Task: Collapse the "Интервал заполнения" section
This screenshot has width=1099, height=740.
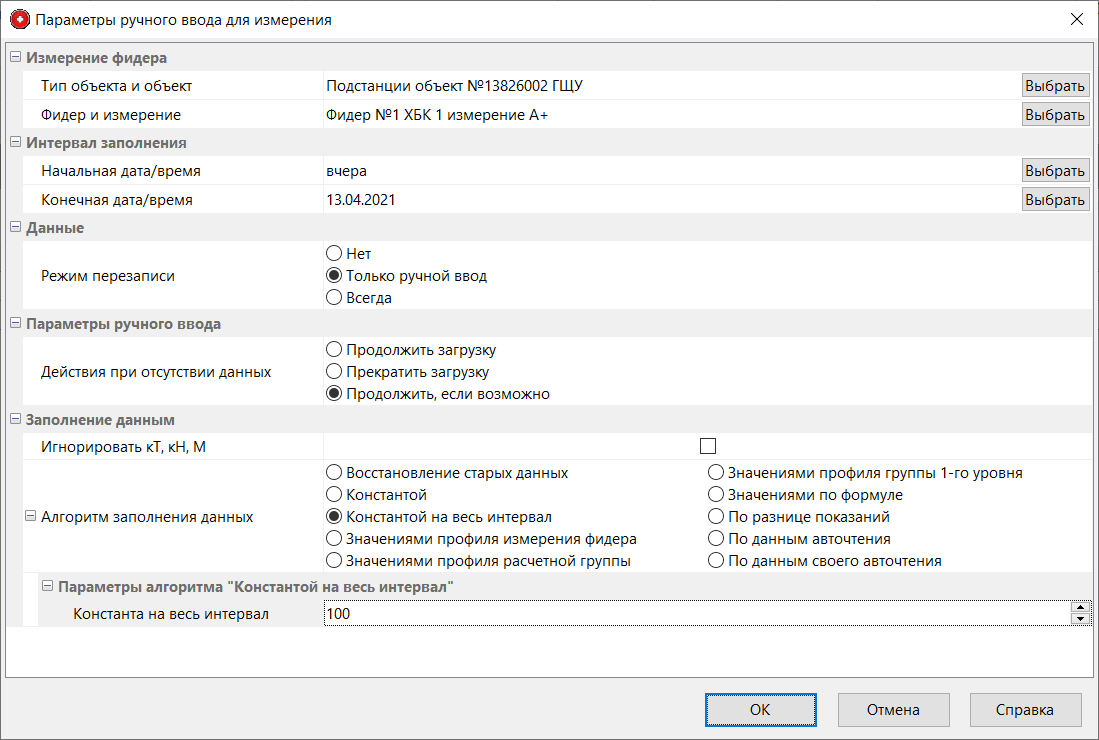Action: point(15,143)
